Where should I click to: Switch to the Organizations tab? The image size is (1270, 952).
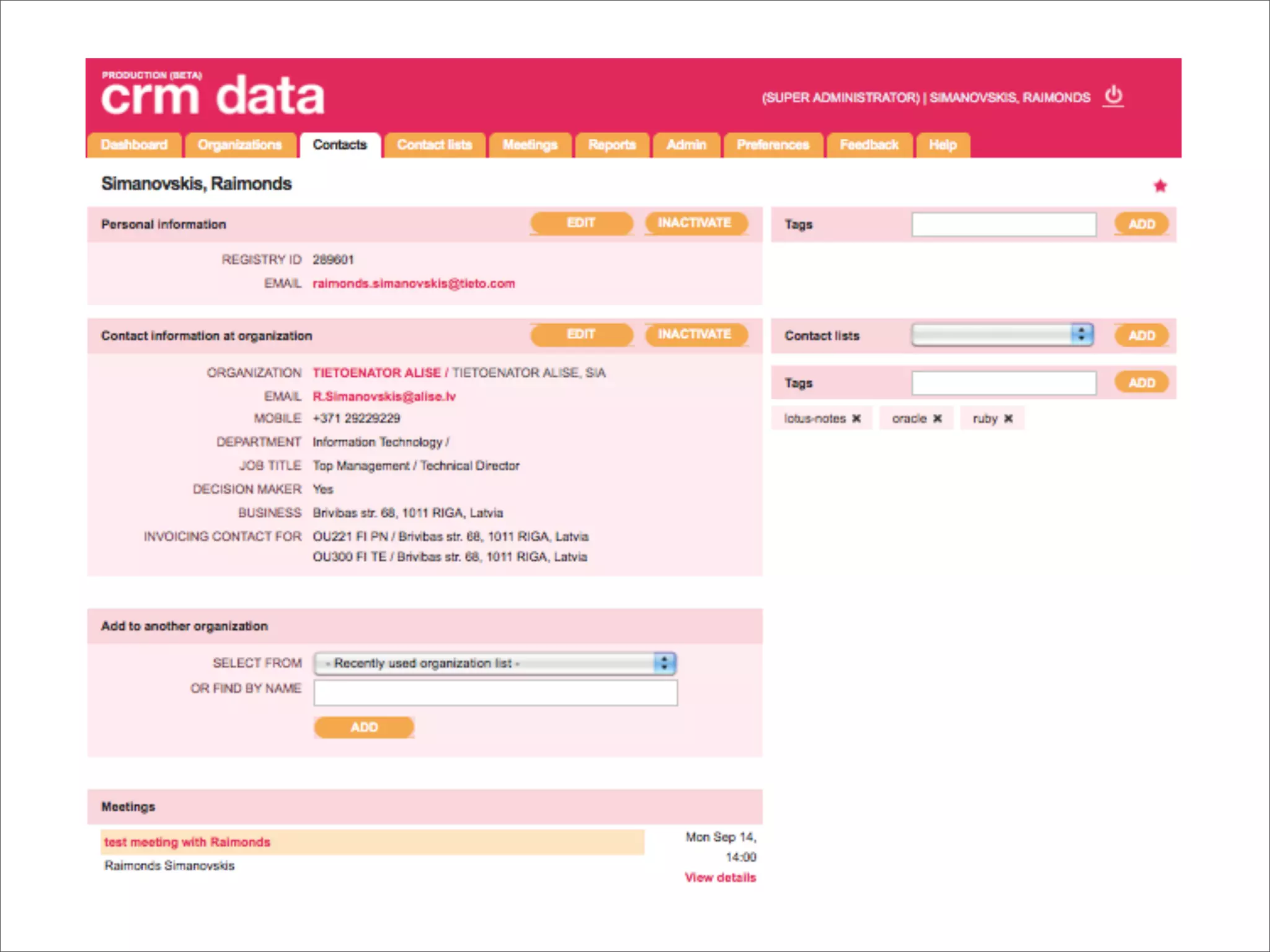[239, 145]
